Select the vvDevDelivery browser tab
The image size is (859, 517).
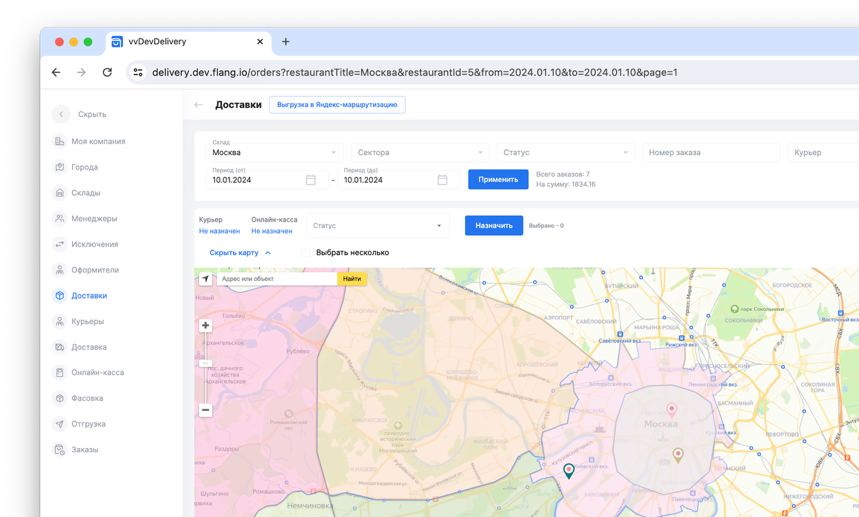point(188,42)
